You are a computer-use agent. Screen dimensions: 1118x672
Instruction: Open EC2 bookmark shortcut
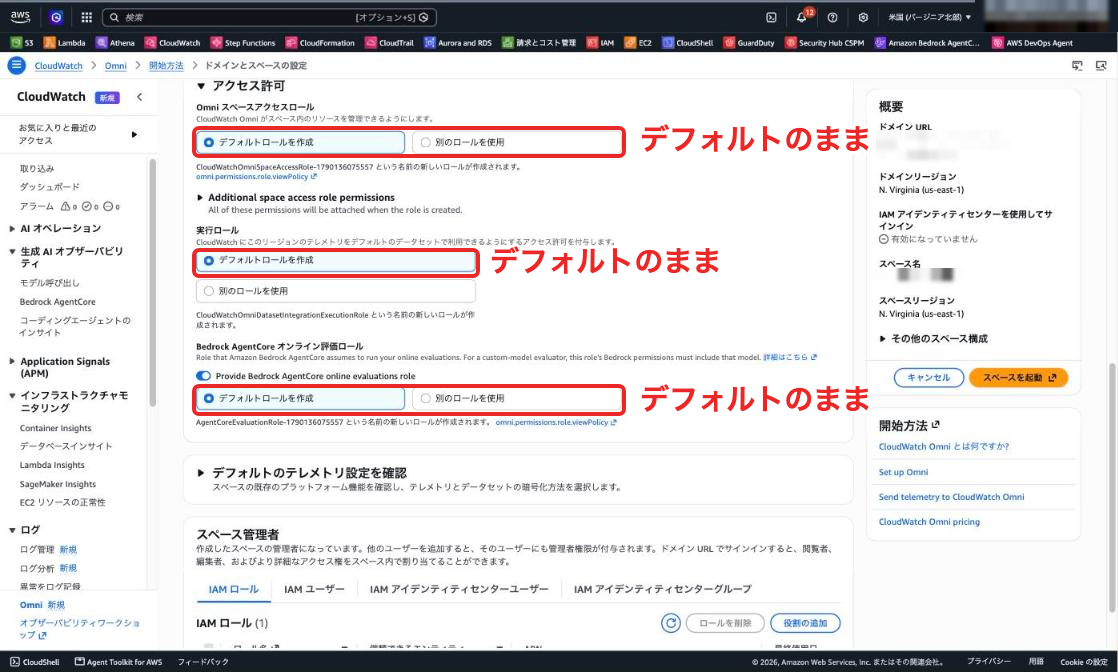tap(638, 43)
